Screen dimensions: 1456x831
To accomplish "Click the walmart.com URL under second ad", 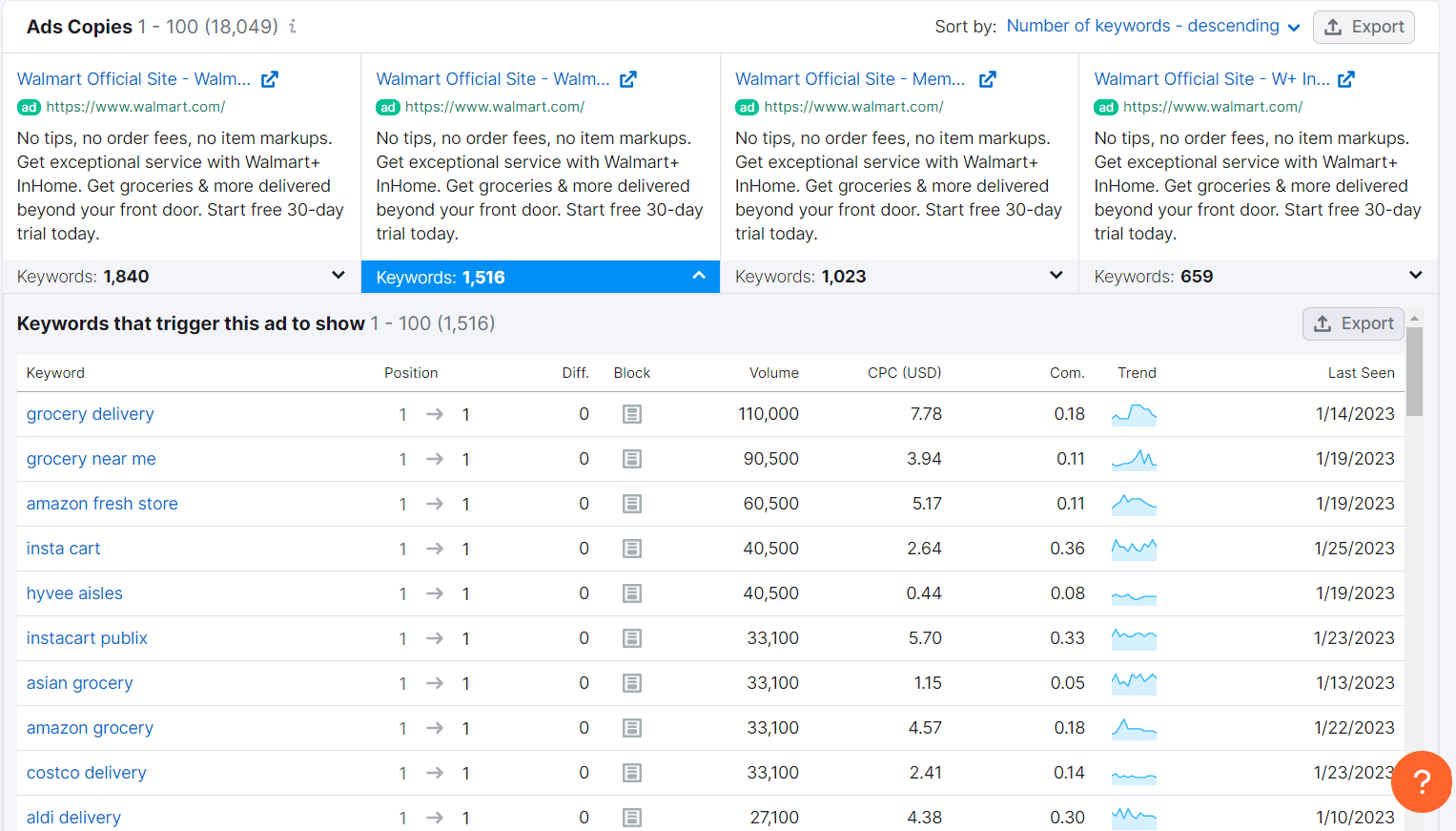I will (x=495, y=107).
